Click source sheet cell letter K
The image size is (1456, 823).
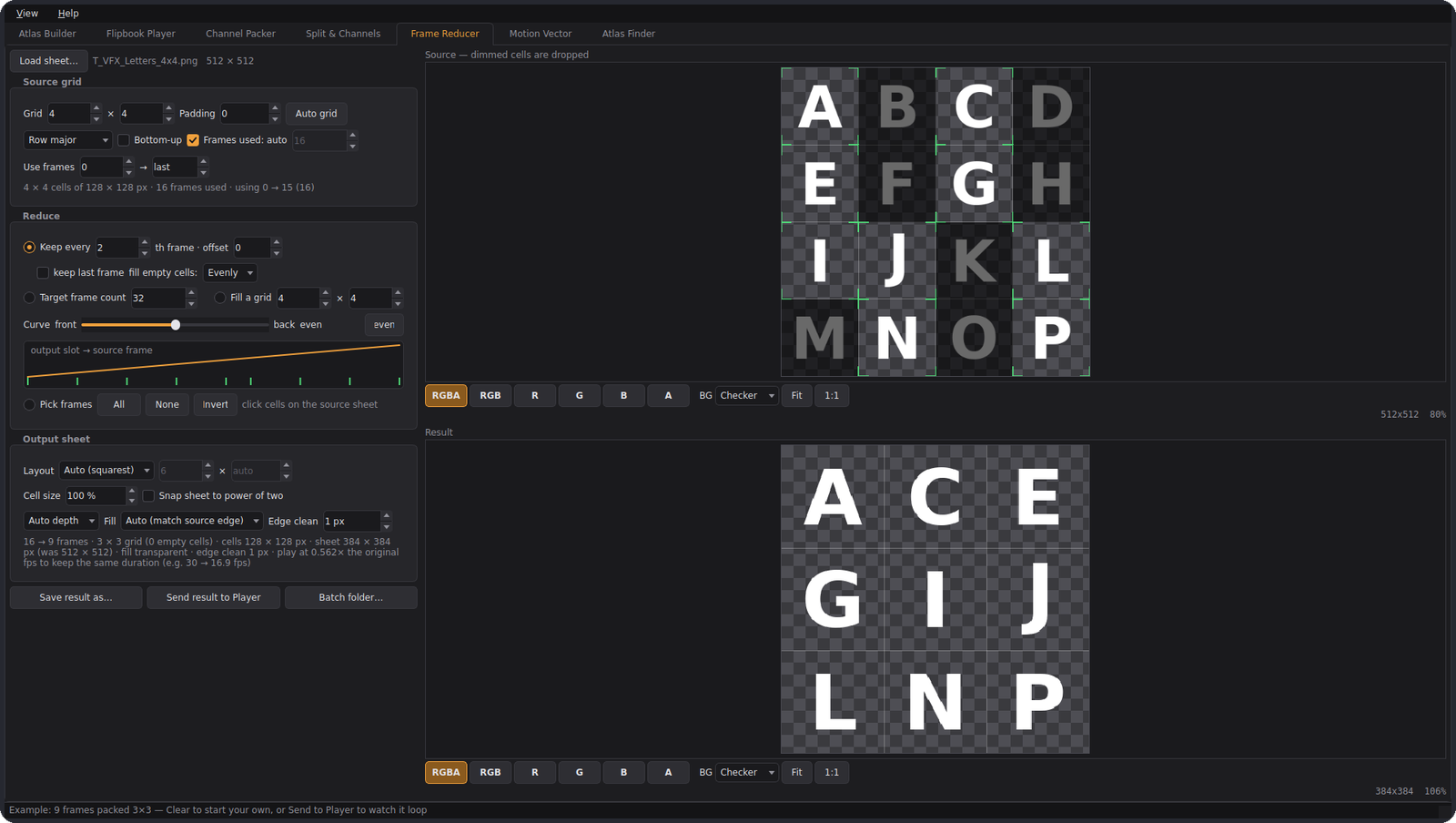point(974,261)
